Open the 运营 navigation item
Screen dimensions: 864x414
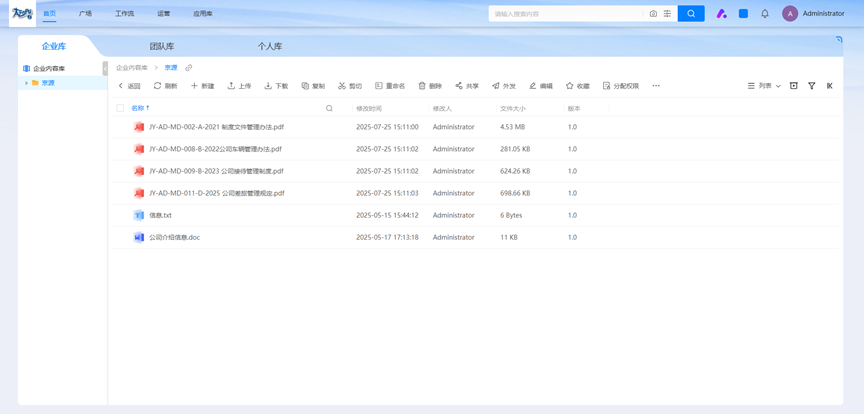click(x=164, y=14)
